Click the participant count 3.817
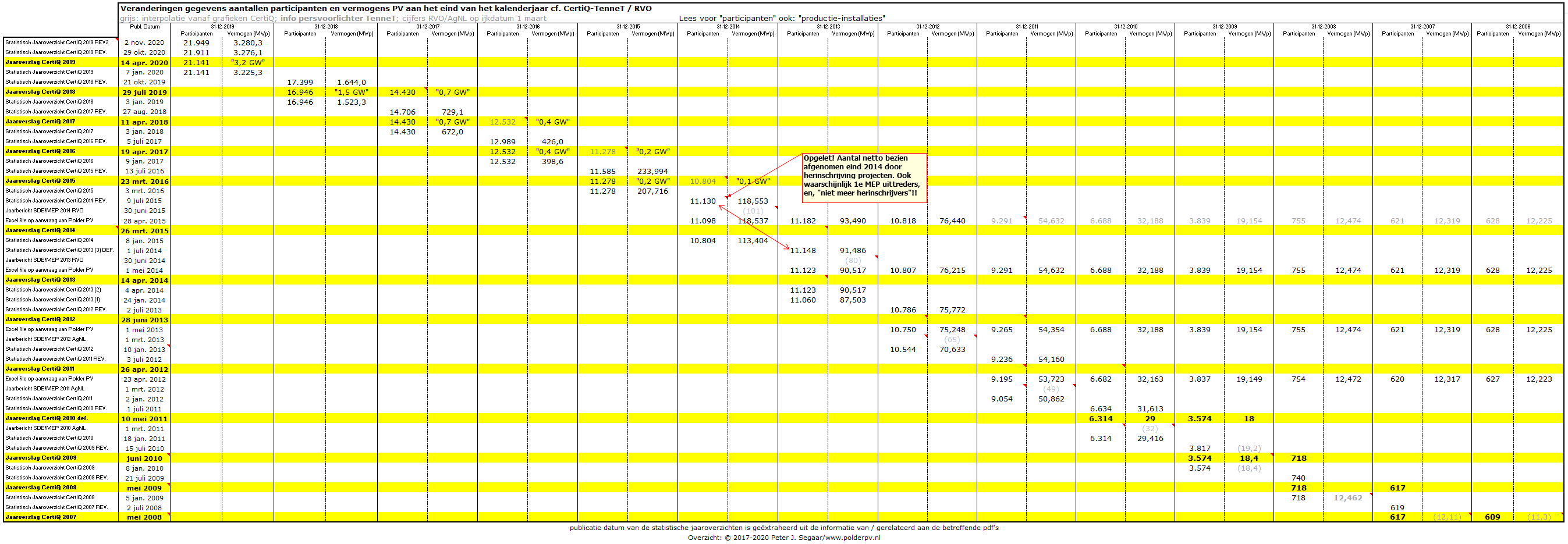This screenshot has height=544, width=1568. tap(1200, 449)
